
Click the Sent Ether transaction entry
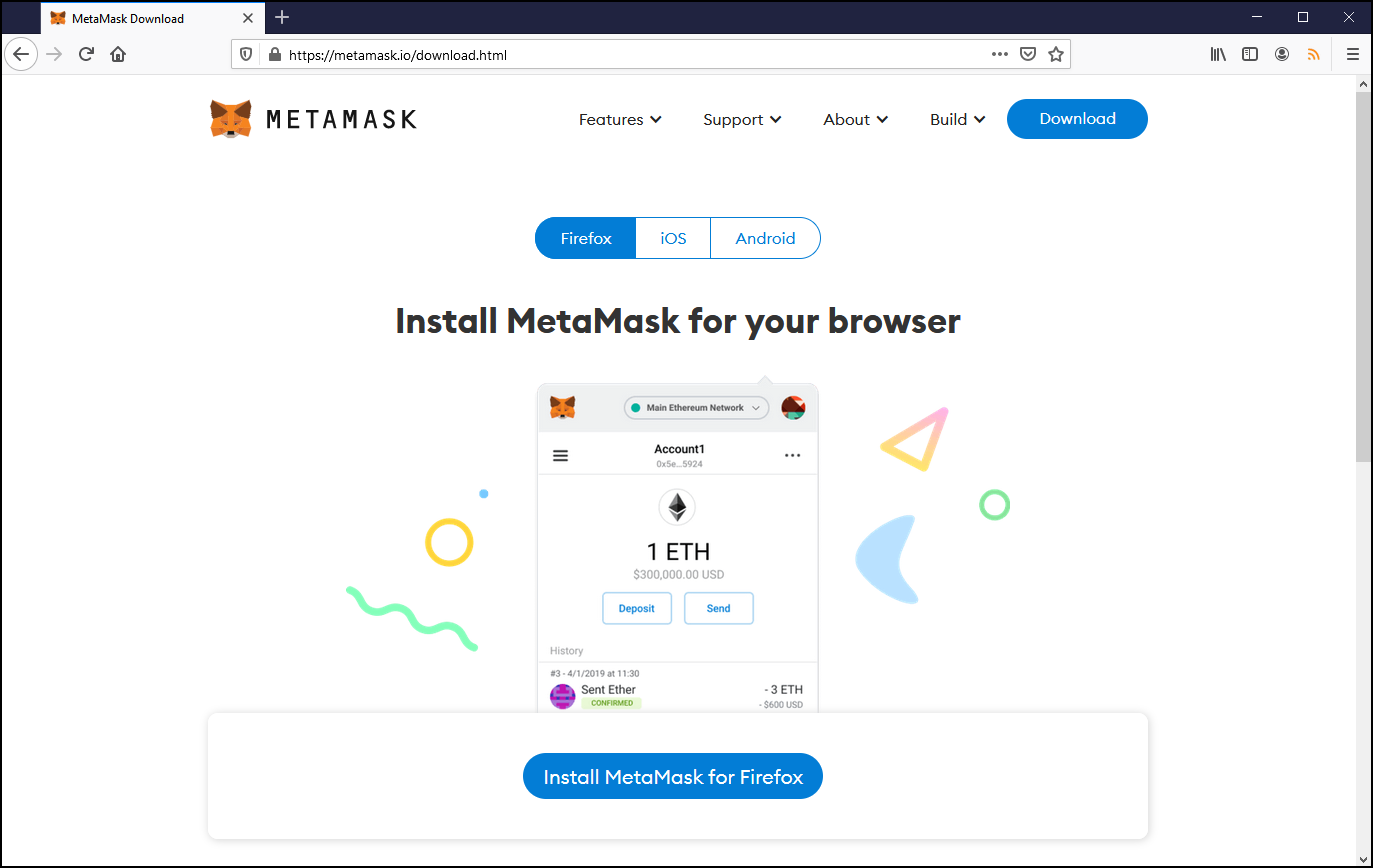coord(677,688)
